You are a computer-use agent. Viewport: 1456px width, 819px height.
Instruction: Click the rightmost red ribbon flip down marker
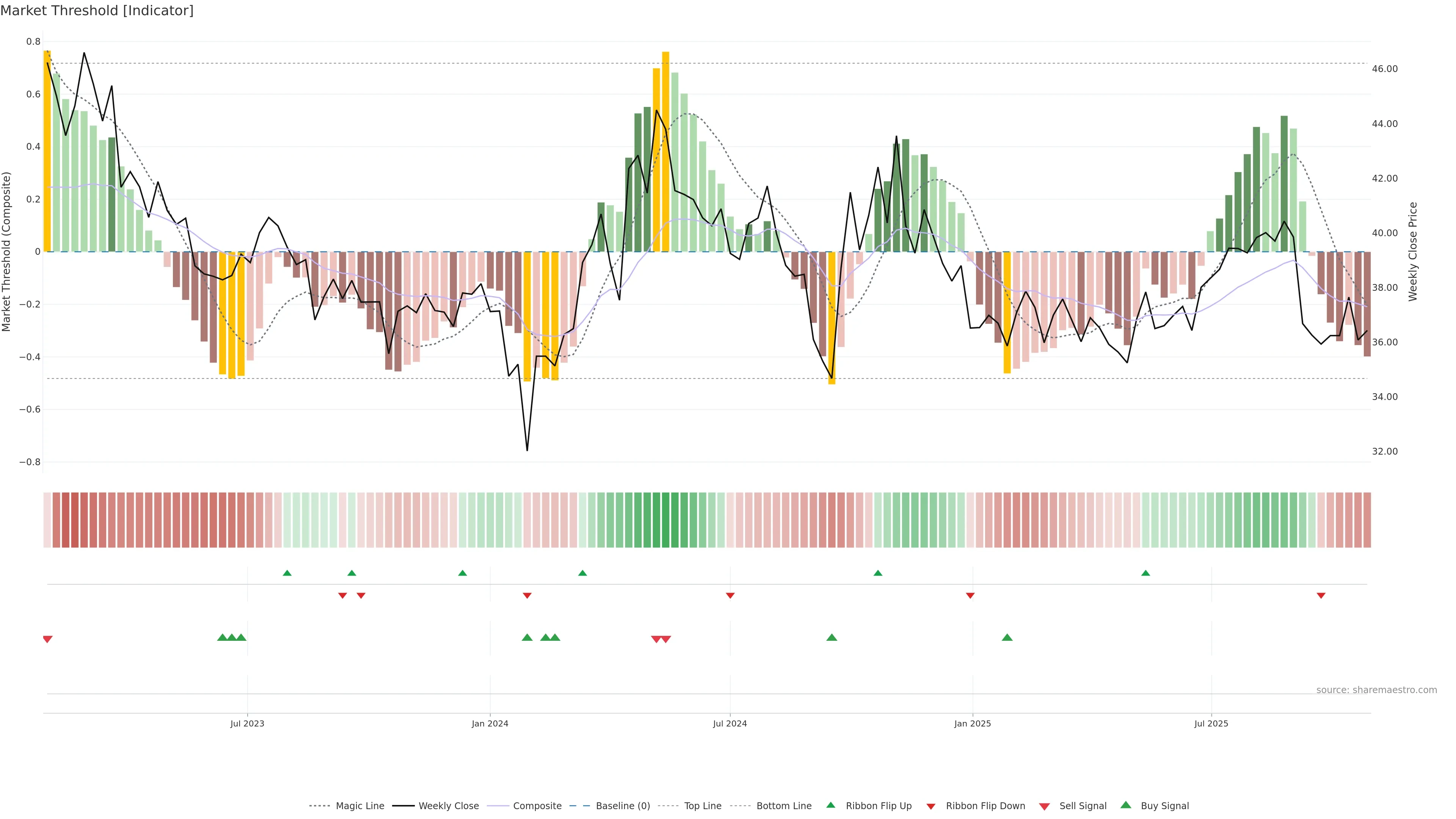point(1321,596)
